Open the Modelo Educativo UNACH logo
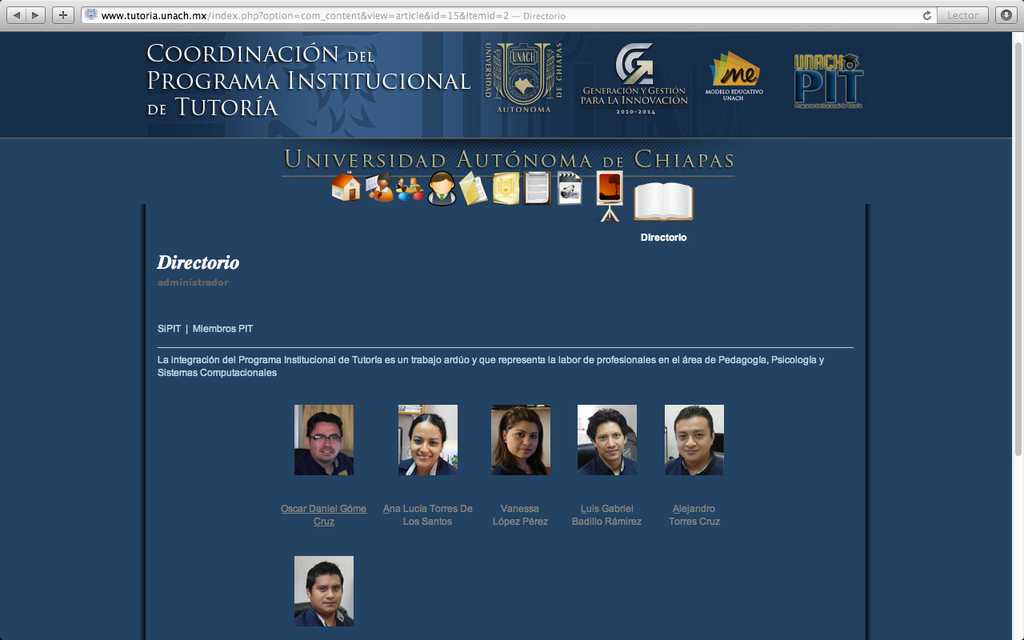Viewport: 1024px width, 640px height. [734, 76]
